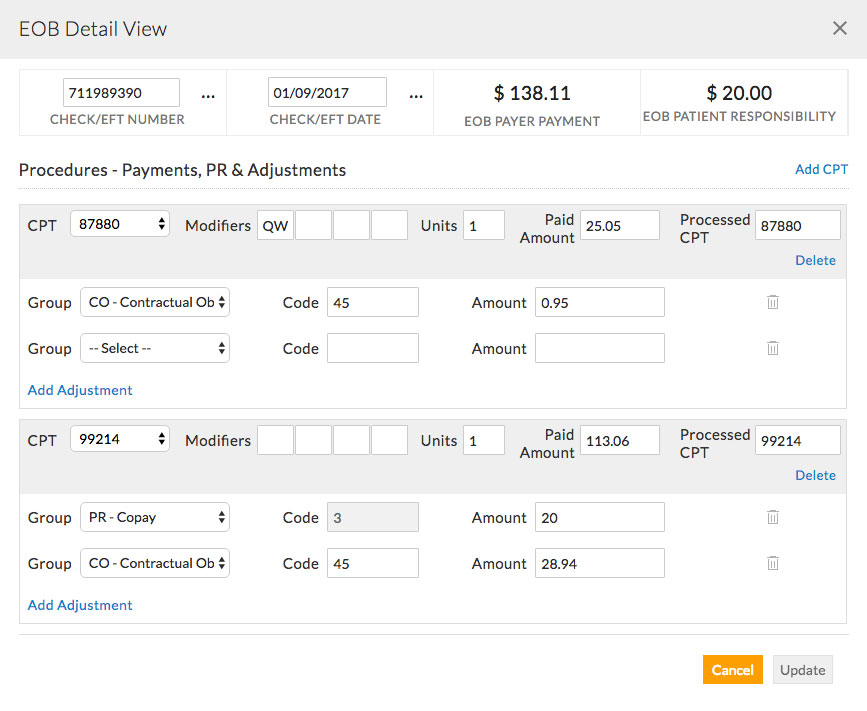867x711 pixels.
Task: Expand the CPT 99214 dropdown
Action: click(x=120, y=440)
